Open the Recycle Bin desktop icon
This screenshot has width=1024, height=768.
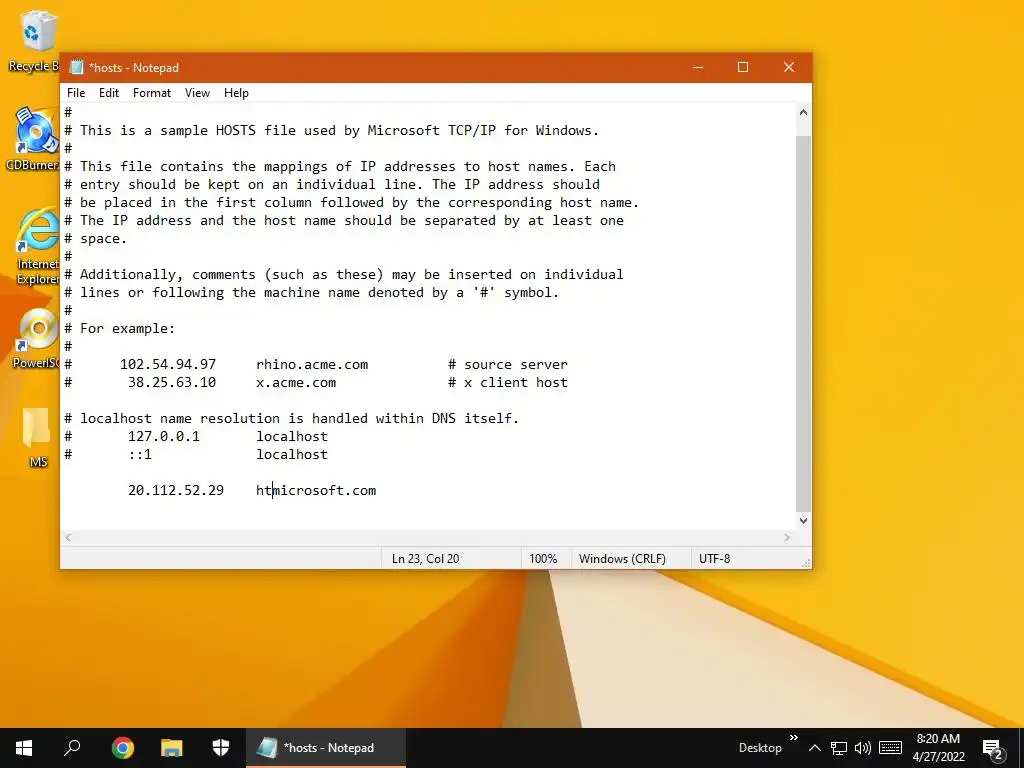click(x=34, y=40)
